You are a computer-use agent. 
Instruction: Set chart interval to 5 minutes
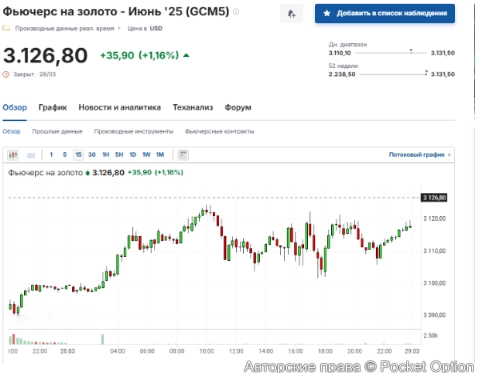pyautogui.click(x=65, y=155)
